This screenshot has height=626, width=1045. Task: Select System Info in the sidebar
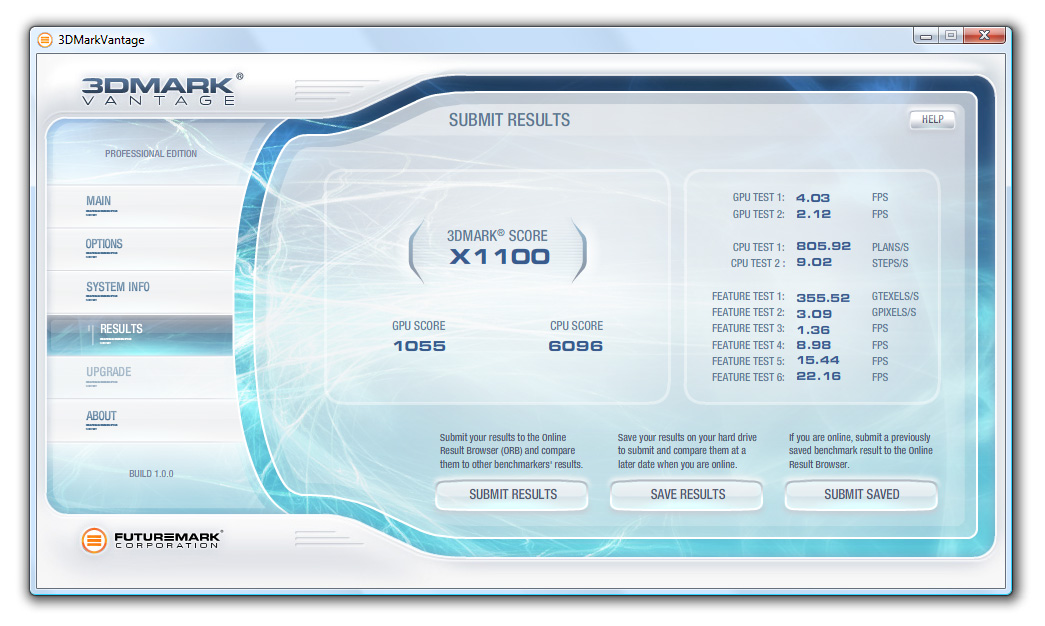(118, 288)
